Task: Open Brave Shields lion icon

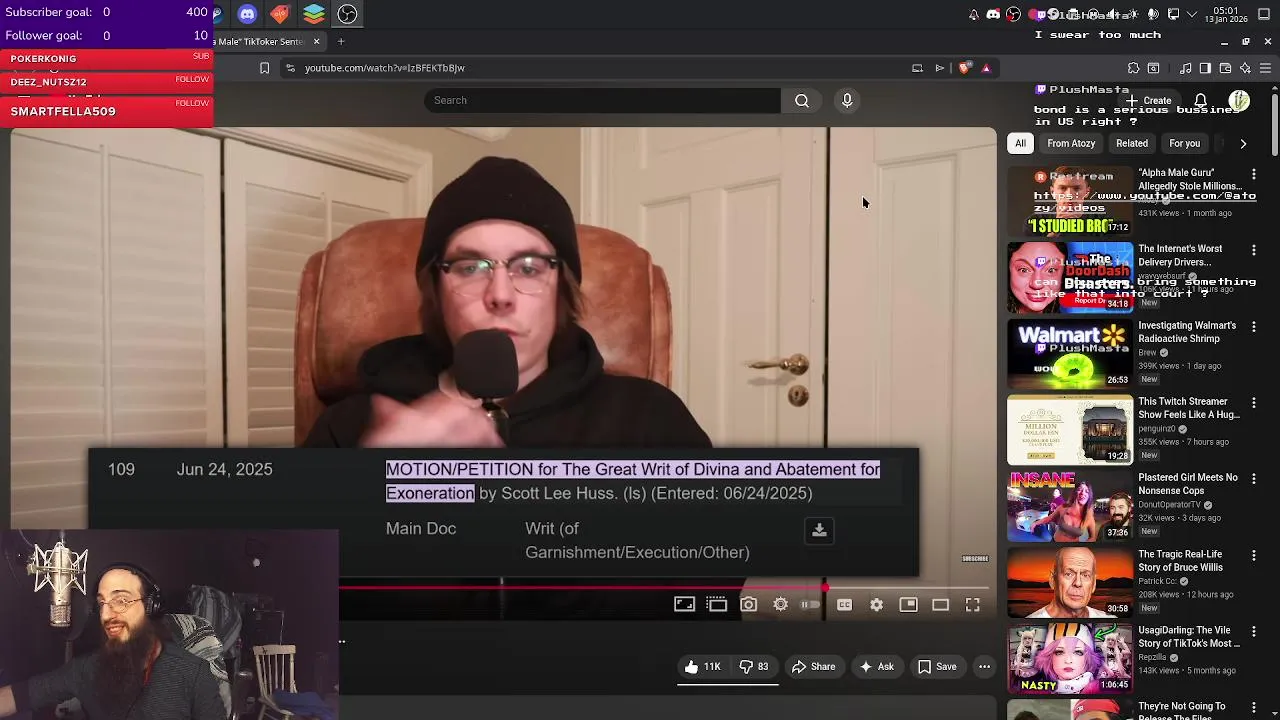Action: point(964,68)
